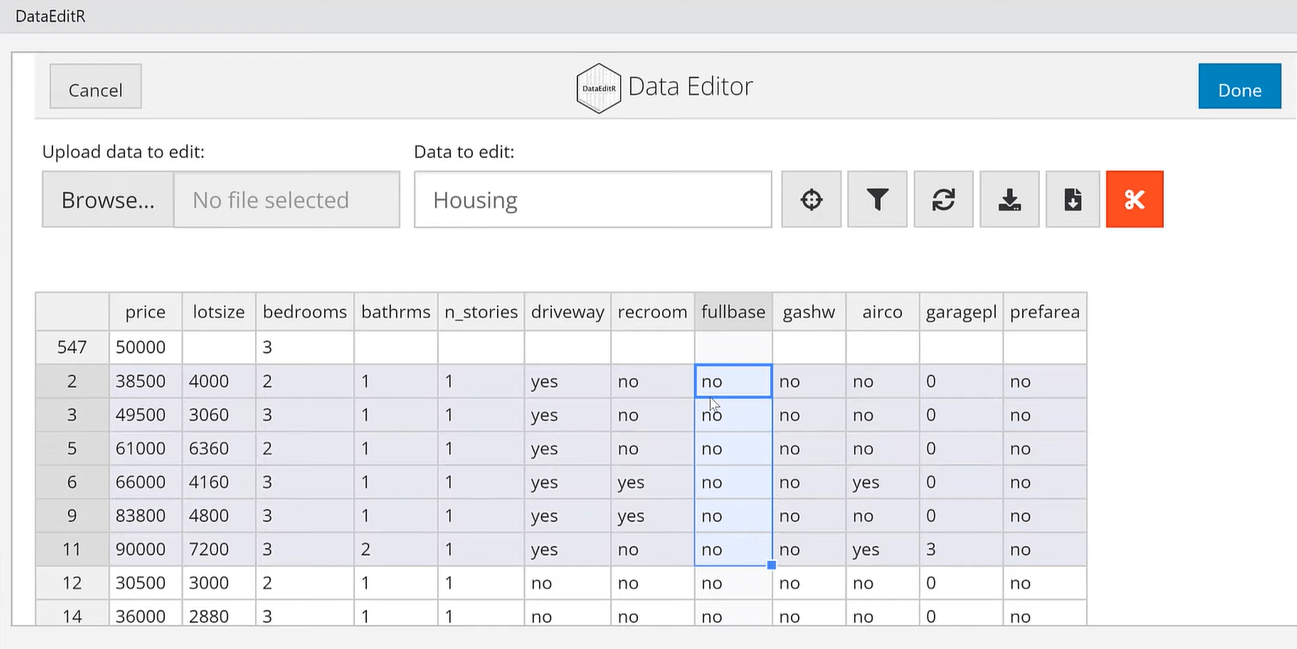1297x649 pixels.
Task: Select row header 2
Action: tap(72, 381)
